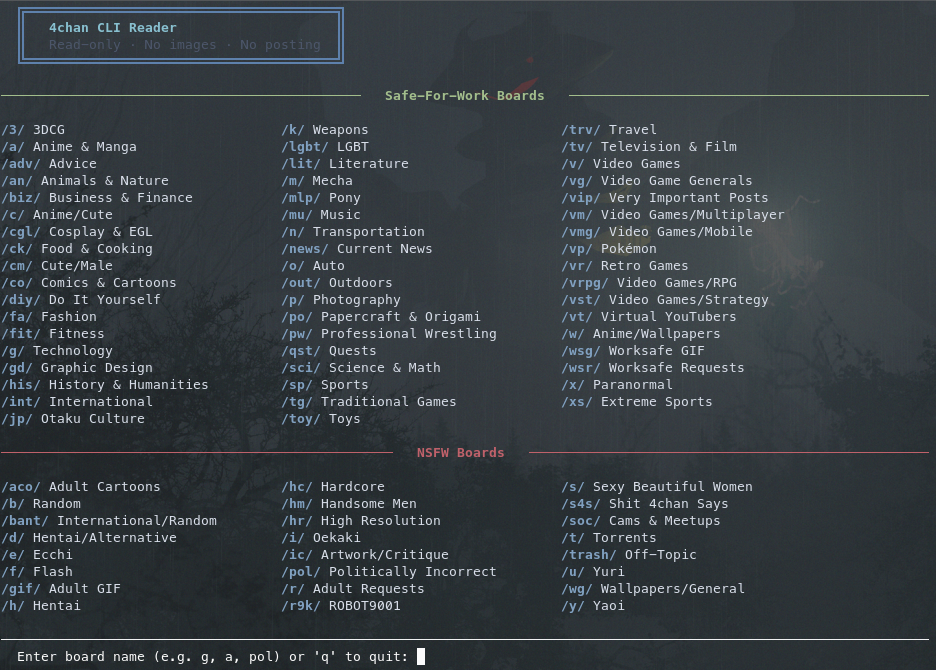
Task: Select the /wsg/ Worksafe GIF row
Action: click(x=633, y=351)
